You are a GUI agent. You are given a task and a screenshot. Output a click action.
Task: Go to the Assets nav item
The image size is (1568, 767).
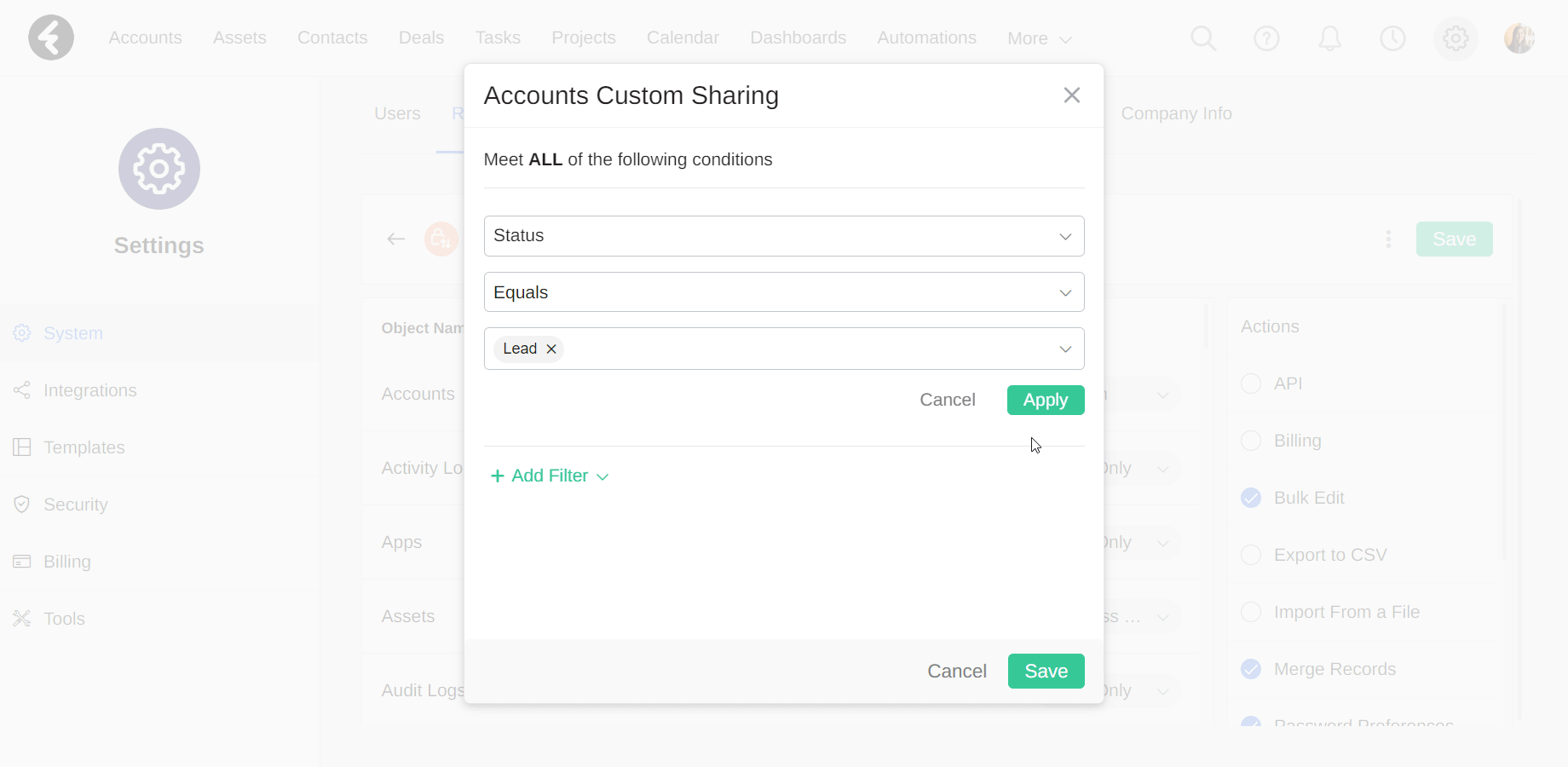(239, 37)
